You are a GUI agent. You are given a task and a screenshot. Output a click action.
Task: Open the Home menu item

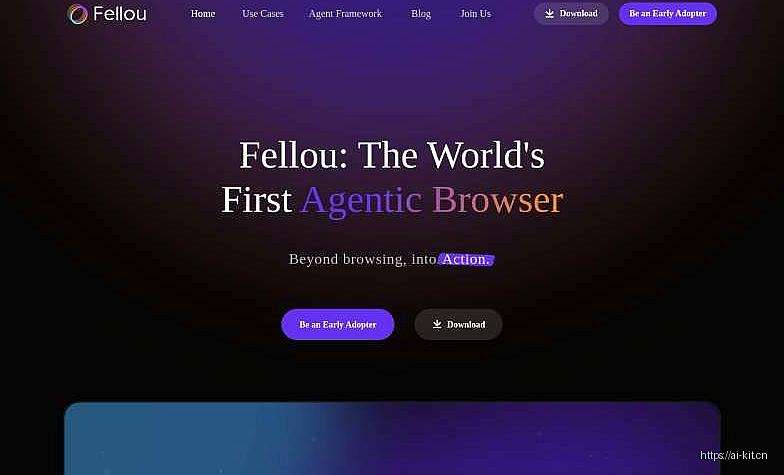click(x=203, y=14)
